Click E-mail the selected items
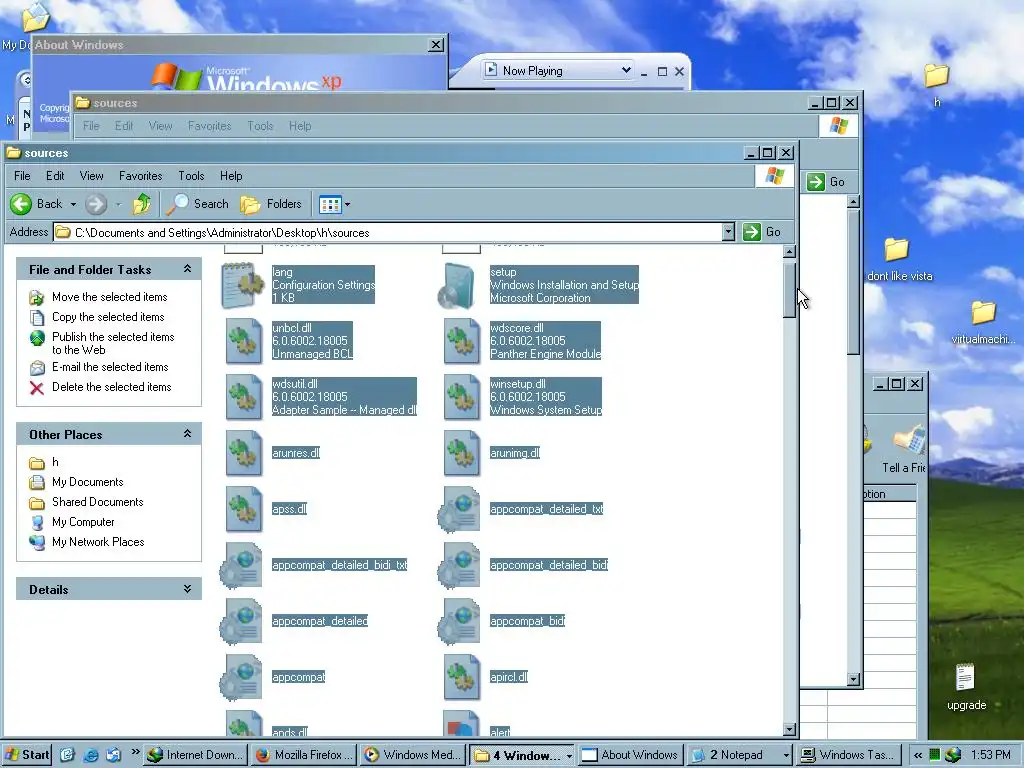Viewport: 1024px width, 768px height. pos(110,367)
